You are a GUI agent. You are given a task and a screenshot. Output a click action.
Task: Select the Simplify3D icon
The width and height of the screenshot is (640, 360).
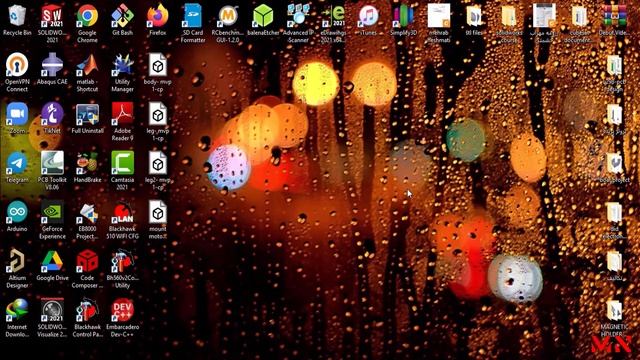pyautogui.click(x=403, y=16)
